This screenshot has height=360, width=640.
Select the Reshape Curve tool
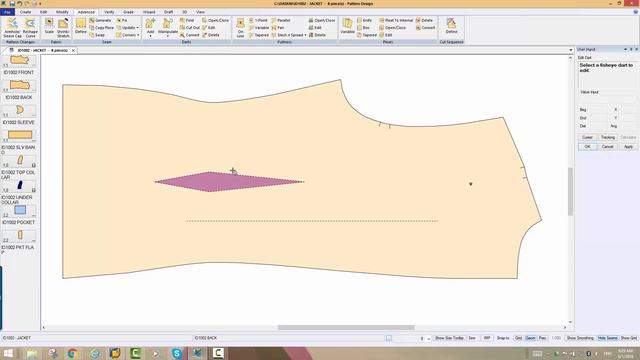click(x=30, y=28)
